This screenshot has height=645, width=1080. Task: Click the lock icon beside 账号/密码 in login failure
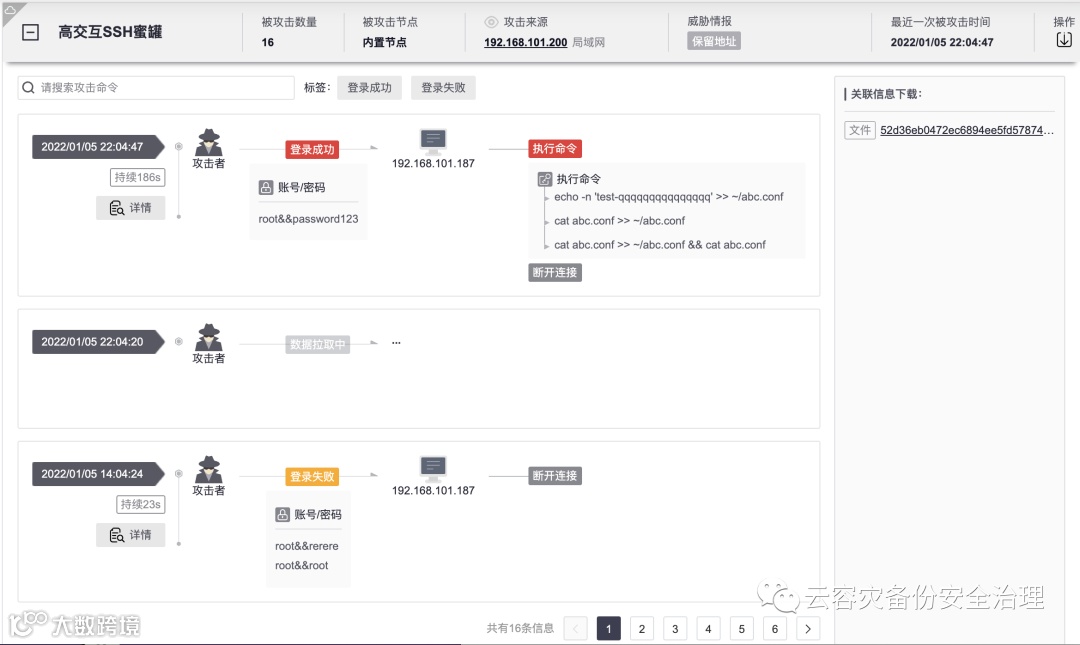pyautogui.click(x=282, y=515)
